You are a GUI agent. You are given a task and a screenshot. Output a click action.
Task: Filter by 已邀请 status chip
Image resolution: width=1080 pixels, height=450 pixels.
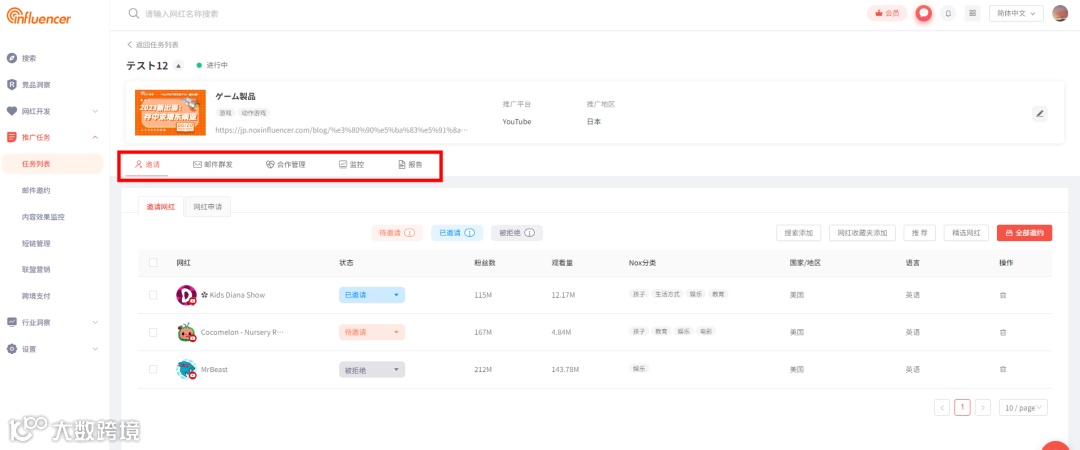pyautogui.click(x=457, y=233)
